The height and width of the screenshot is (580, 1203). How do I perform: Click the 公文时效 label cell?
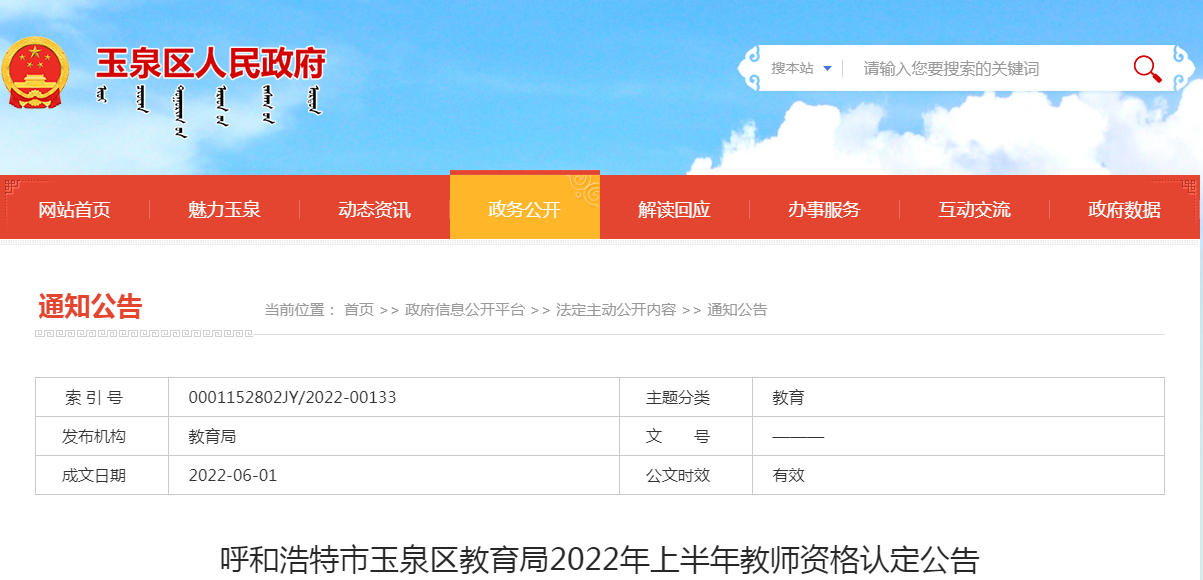pyautogui.click(x=686, y=476)
